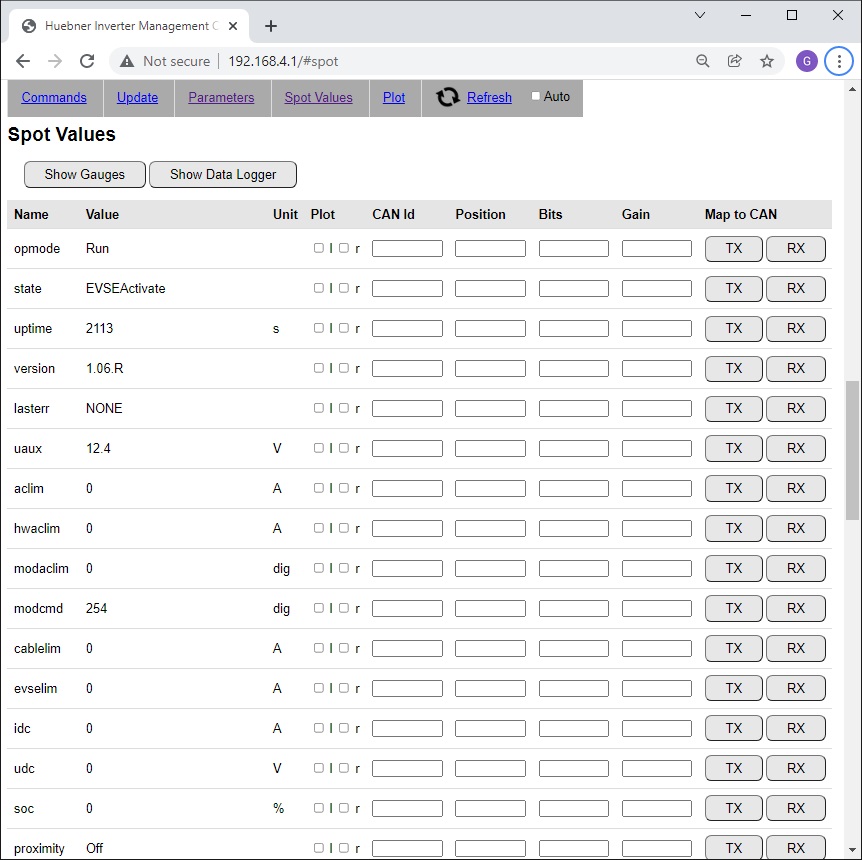The width and height of the screenshot is (862, 860).
Task: Click the zoom magnifier icon in address bar
Action: (703, 61)
